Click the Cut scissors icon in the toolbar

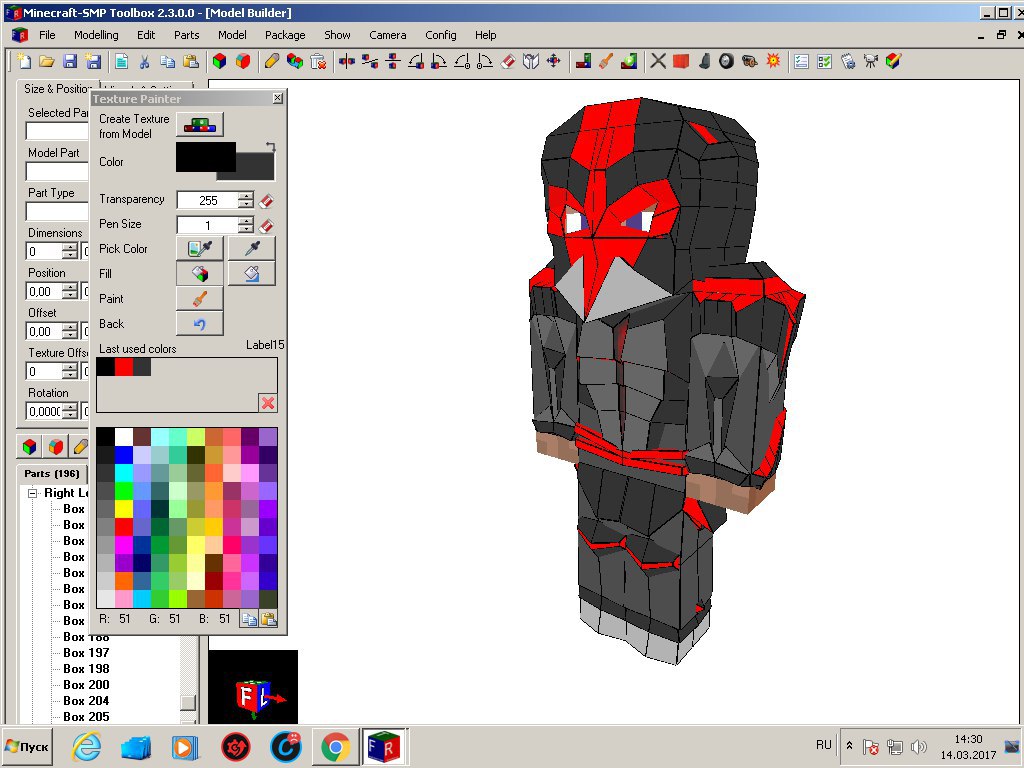point(144,61)
